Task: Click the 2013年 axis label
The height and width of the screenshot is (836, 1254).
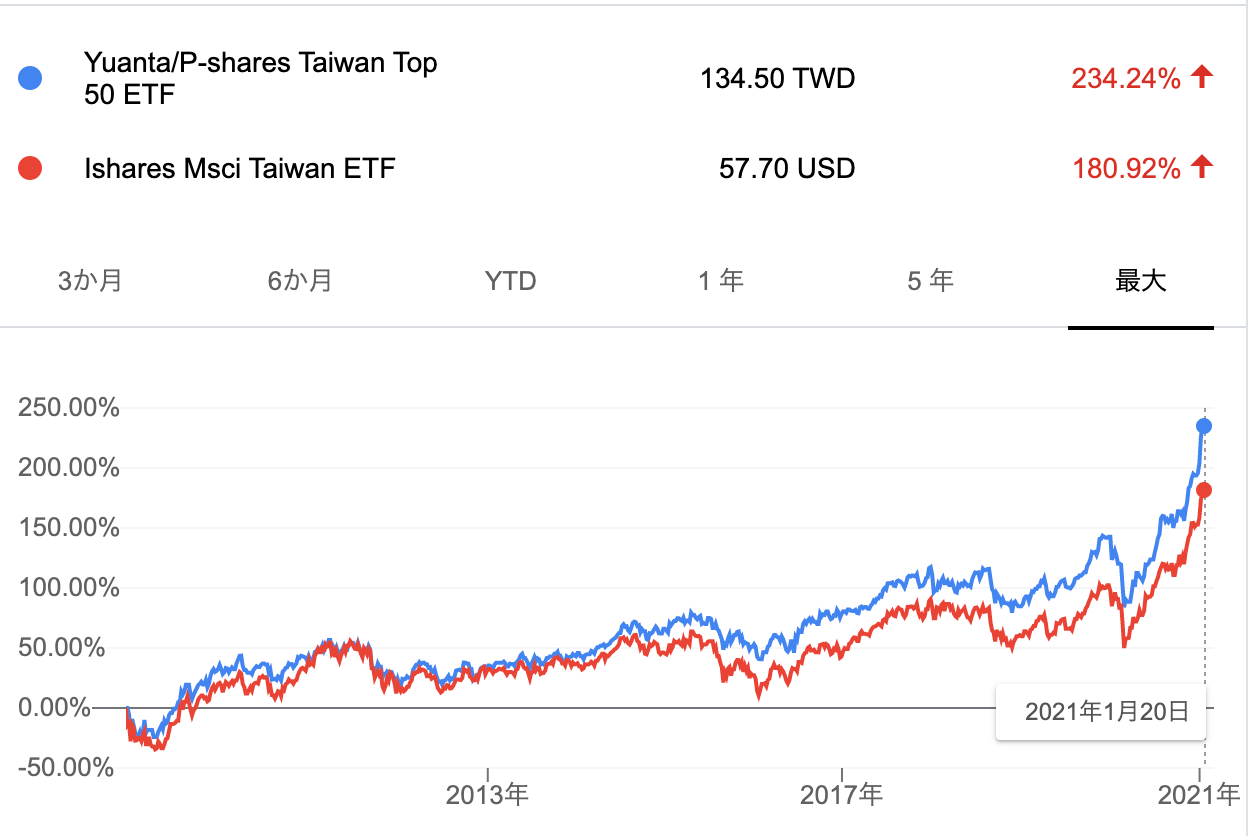Action: coord(488,796)
